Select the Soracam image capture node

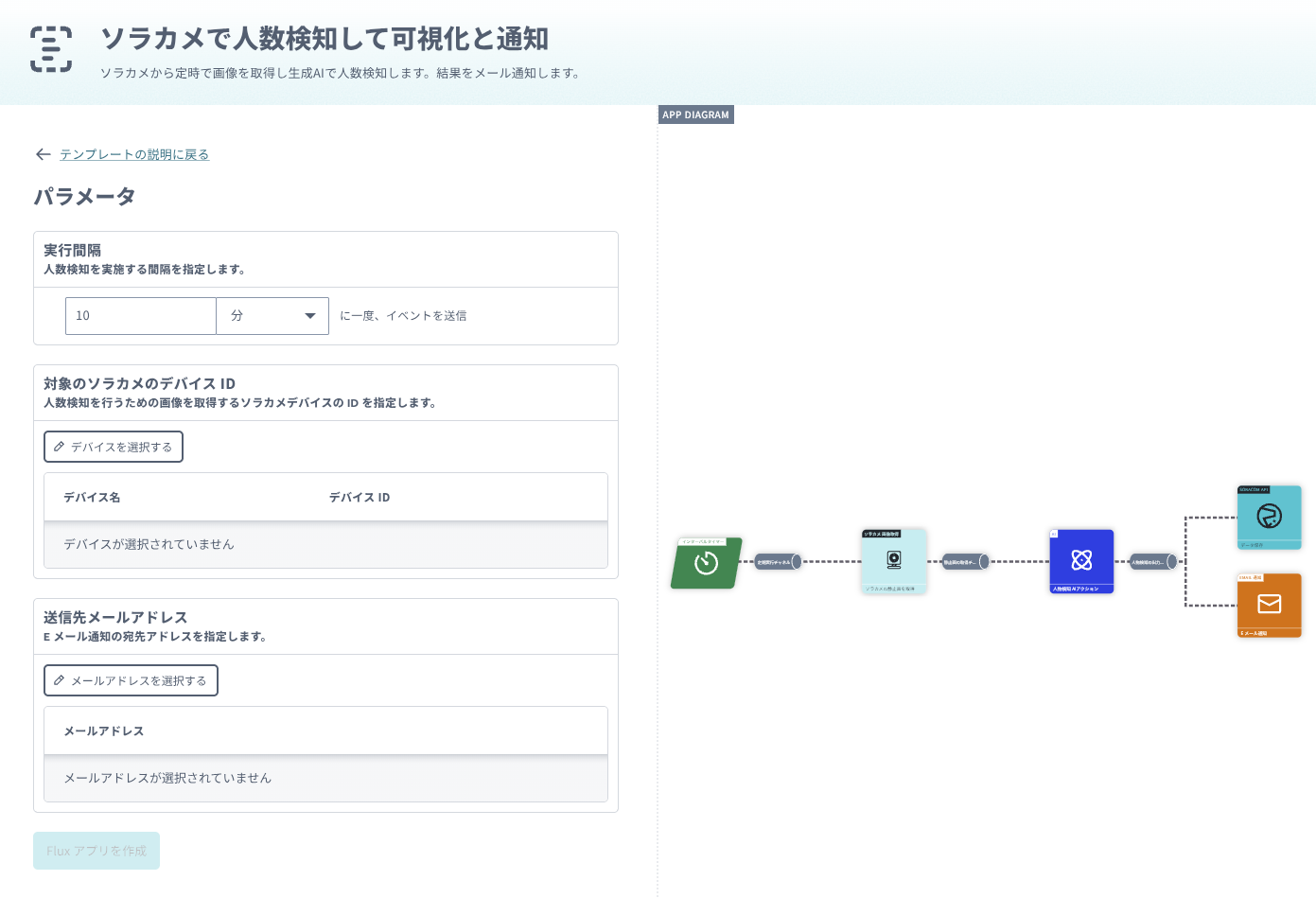tap(893, 561)
